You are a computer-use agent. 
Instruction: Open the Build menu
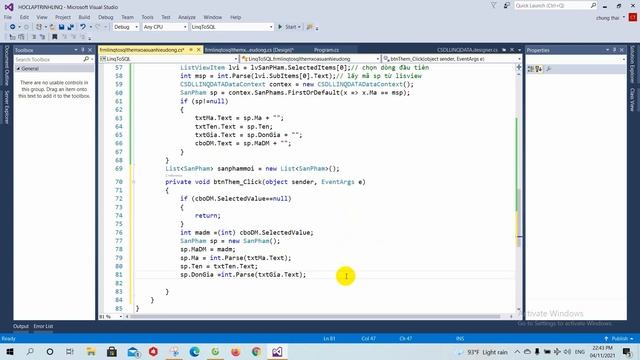(x=84, y=17)
